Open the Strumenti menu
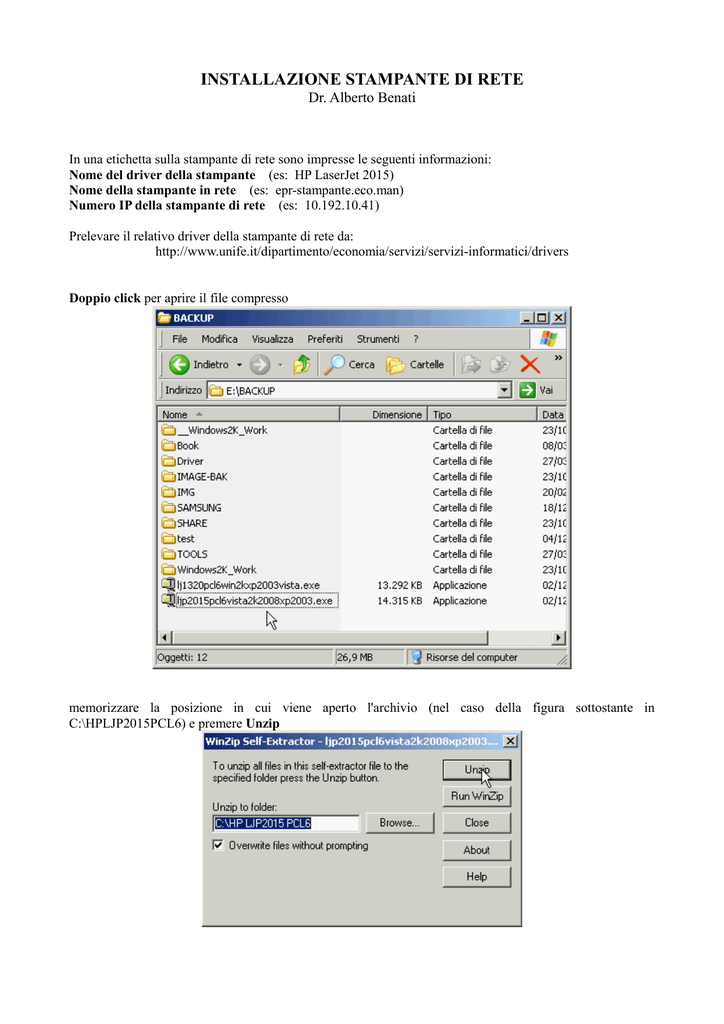The height and width of the screenshot is (1024, 724). coord(378,339)
